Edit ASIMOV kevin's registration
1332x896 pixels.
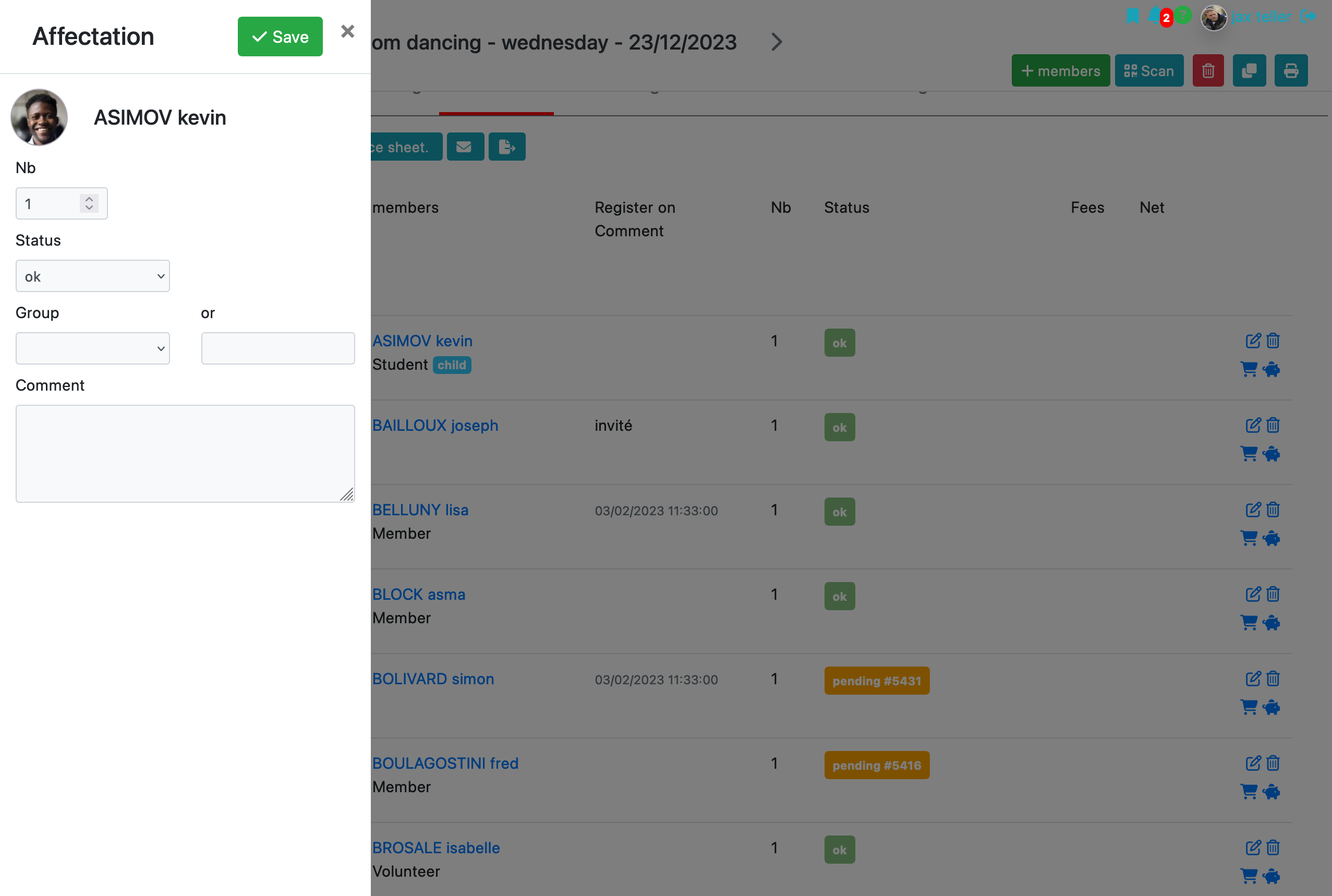1253,341
